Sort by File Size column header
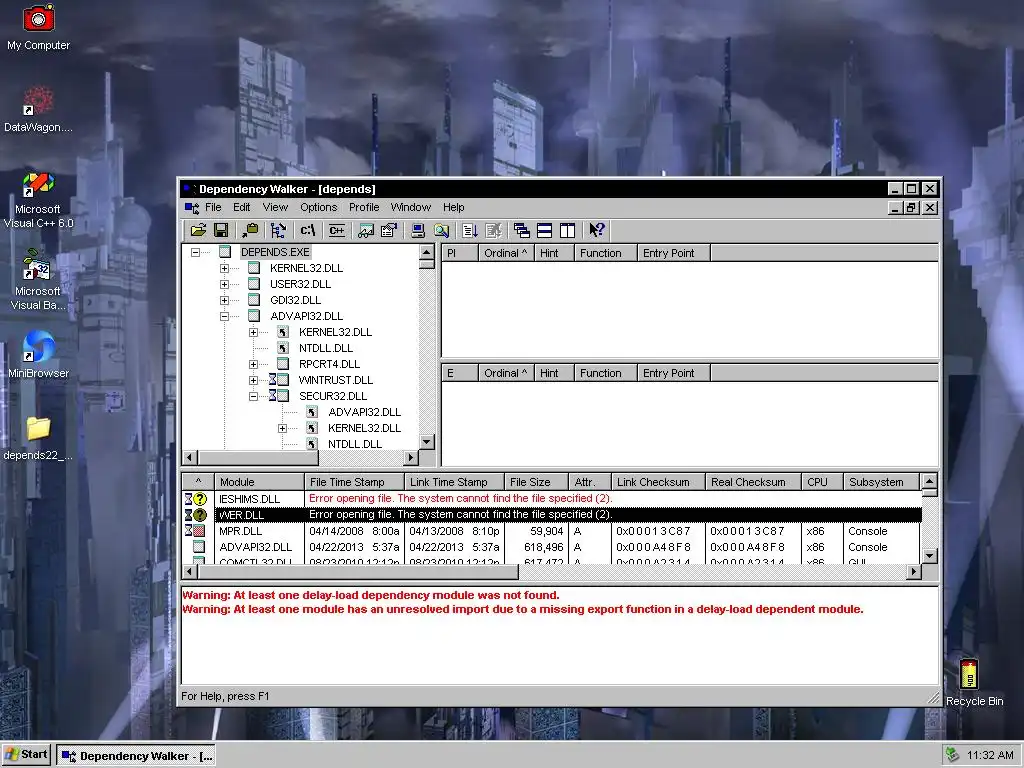The height and width of the screenshot is (768, 1024). pos(536,482)
